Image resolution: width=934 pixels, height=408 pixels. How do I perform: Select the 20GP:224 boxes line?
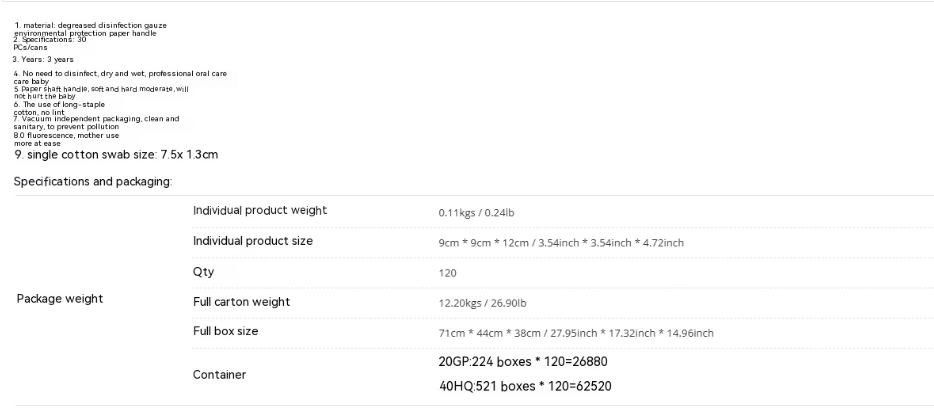[x=523, y=362]
